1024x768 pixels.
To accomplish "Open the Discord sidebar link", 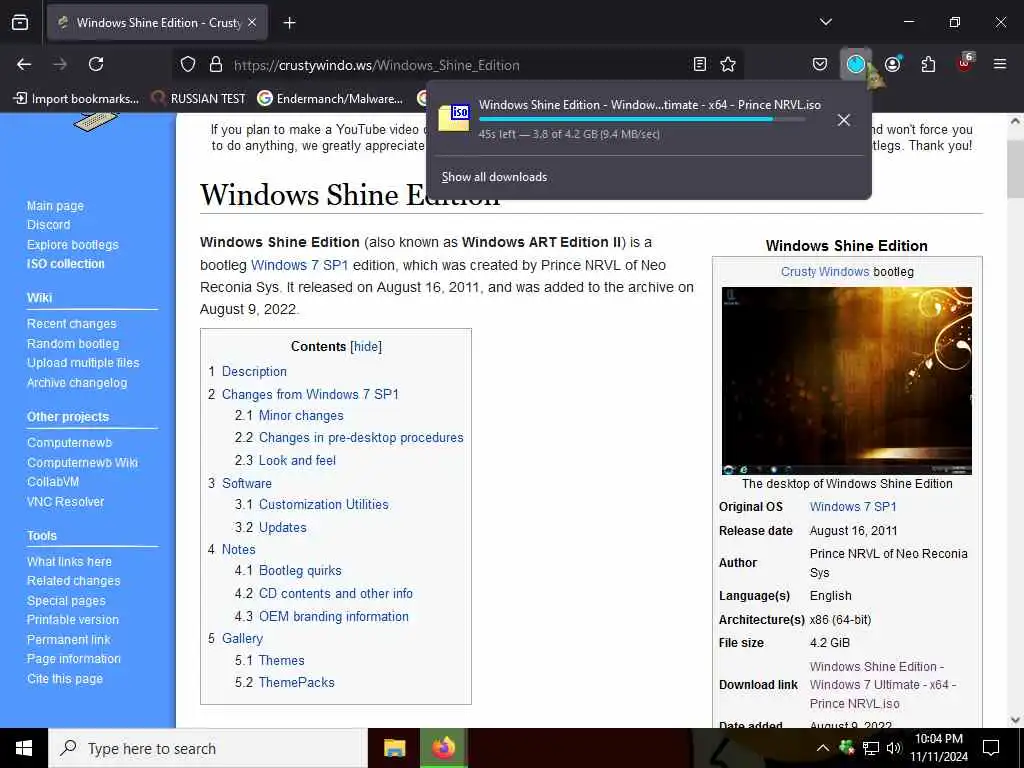I will point(48,225).
